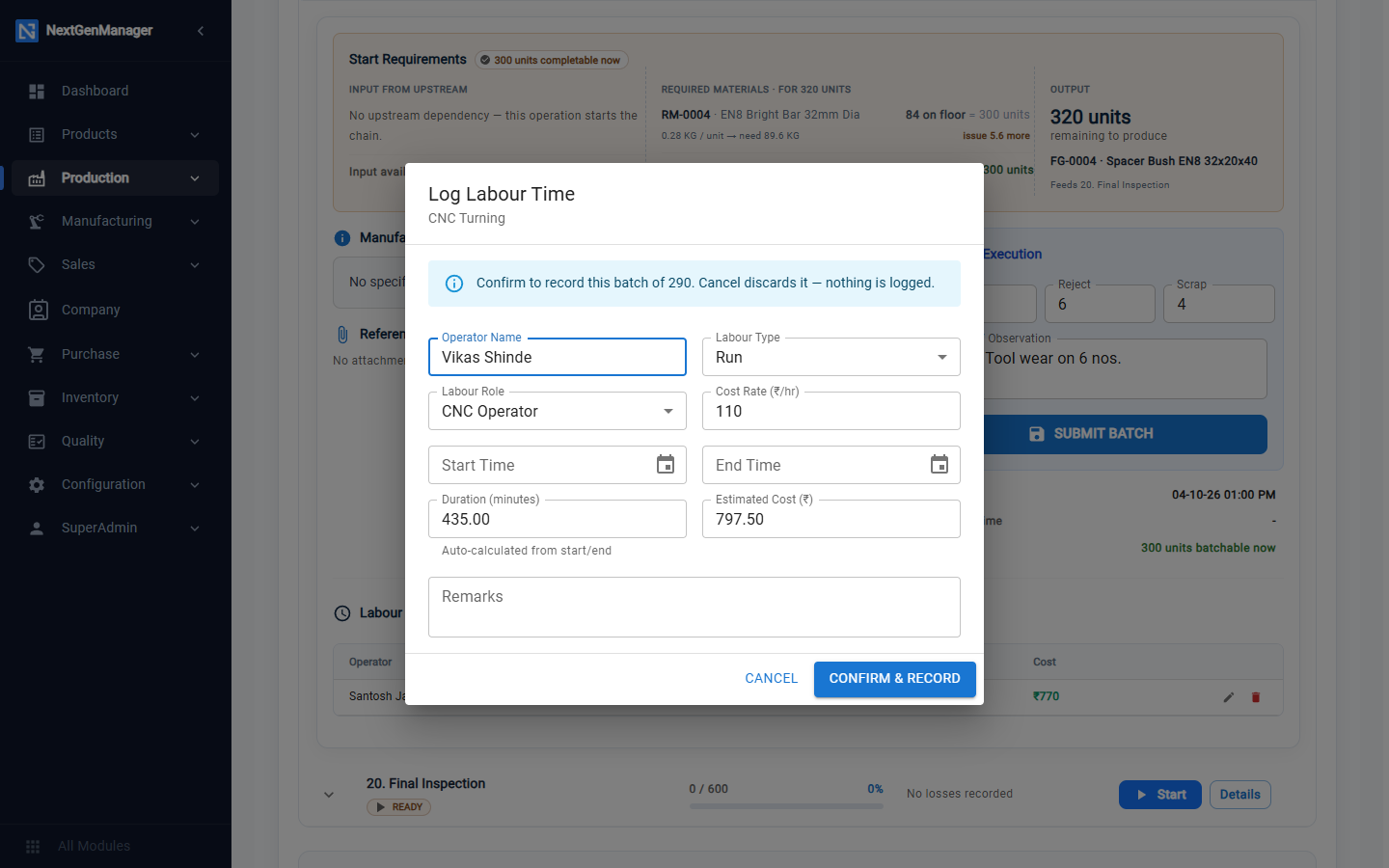
Task: Open the End Time calendar picker
Action: click(940, 465)
